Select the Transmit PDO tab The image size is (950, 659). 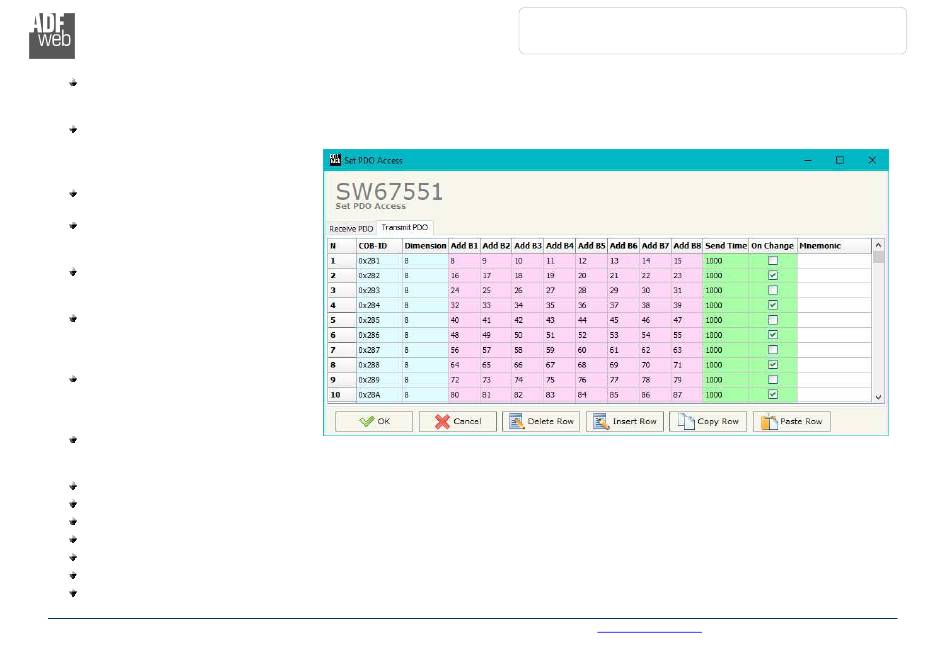pos(406,228)
